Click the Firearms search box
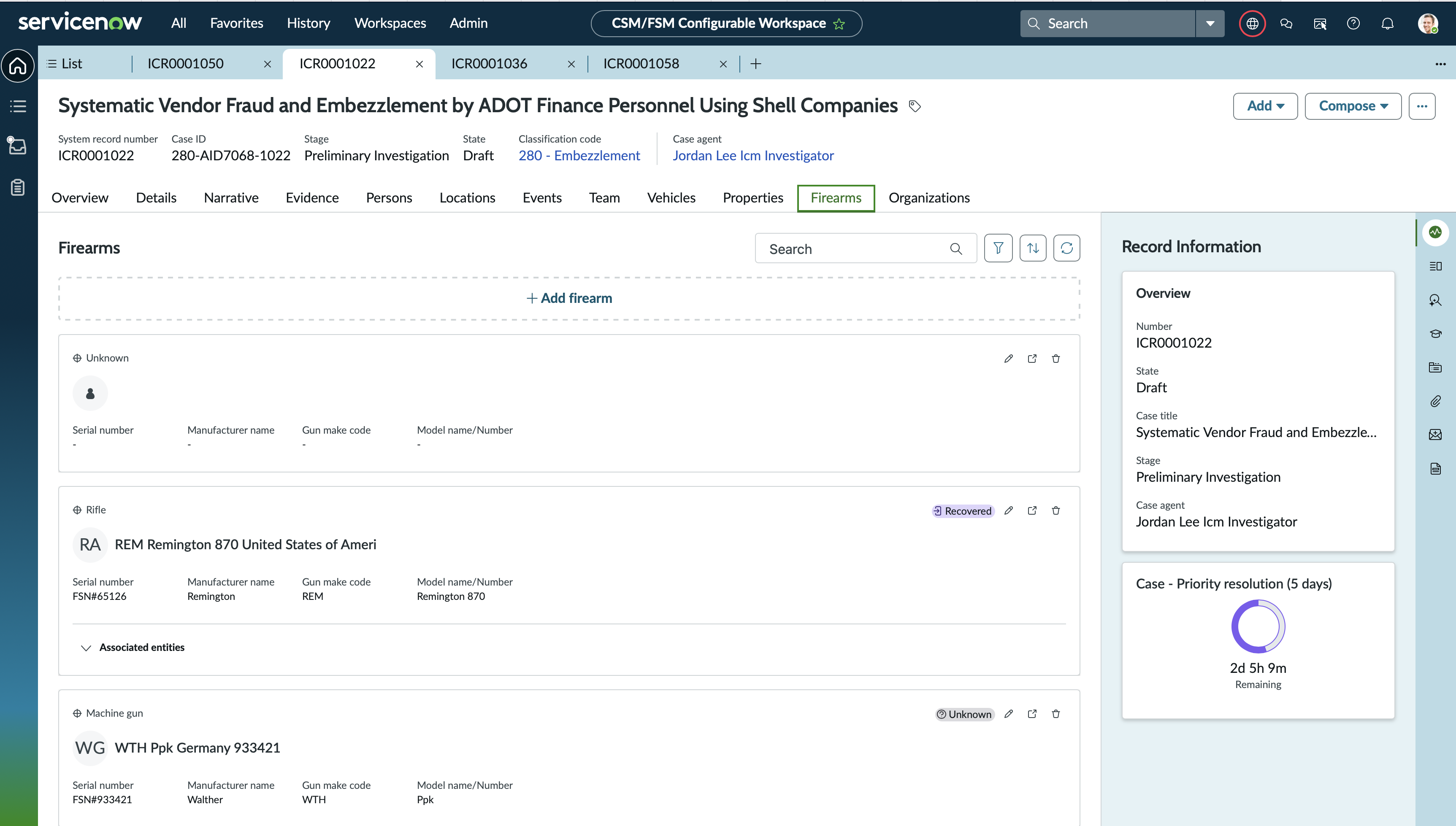Screen dimensions: 1456x826 (x=866, y=248)
